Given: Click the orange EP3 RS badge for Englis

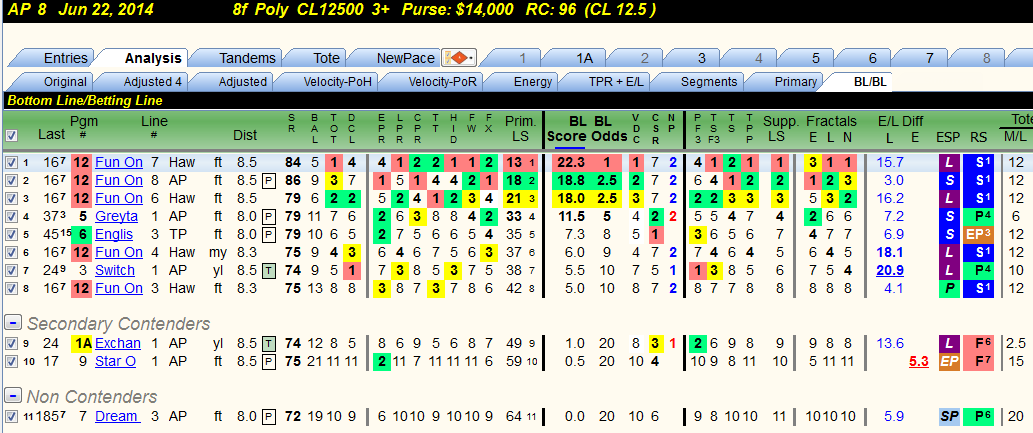Looking at the screenshot, I should (978, 234).
